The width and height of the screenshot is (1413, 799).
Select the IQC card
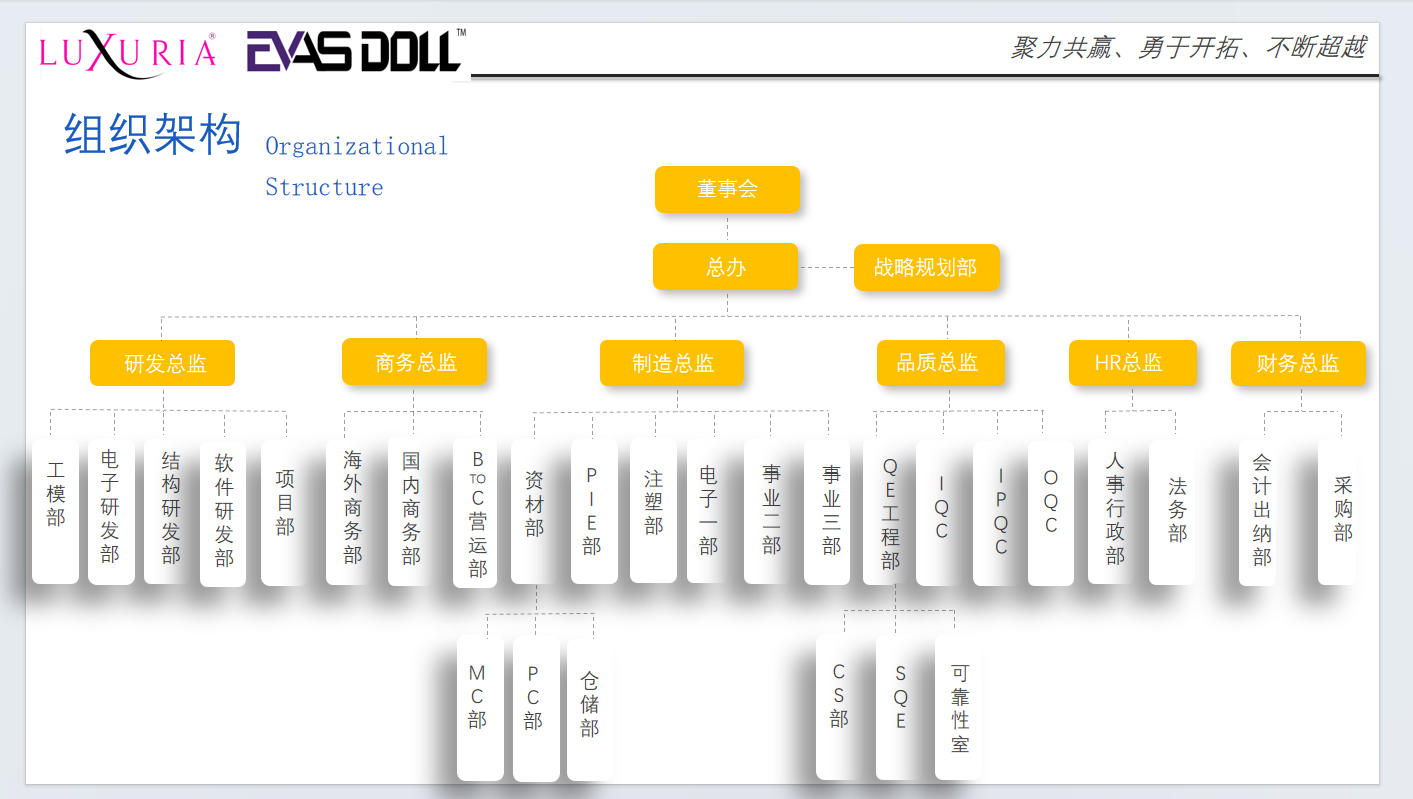tap(939, 513)
